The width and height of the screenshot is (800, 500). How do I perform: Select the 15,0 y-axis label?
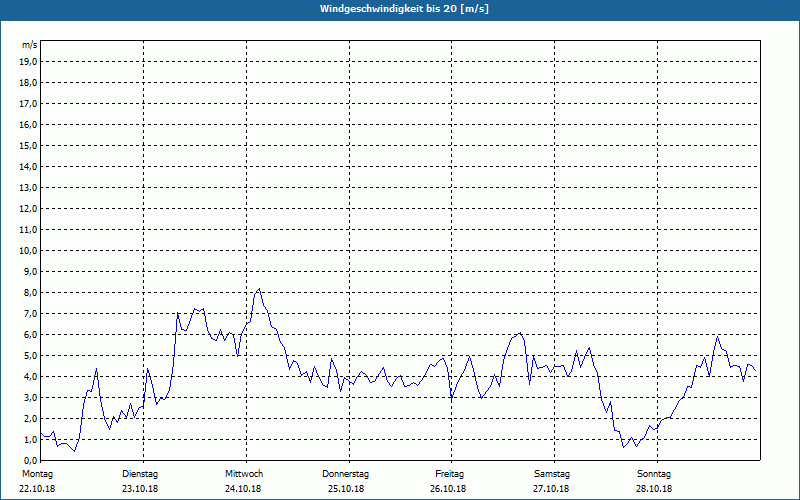29,145
